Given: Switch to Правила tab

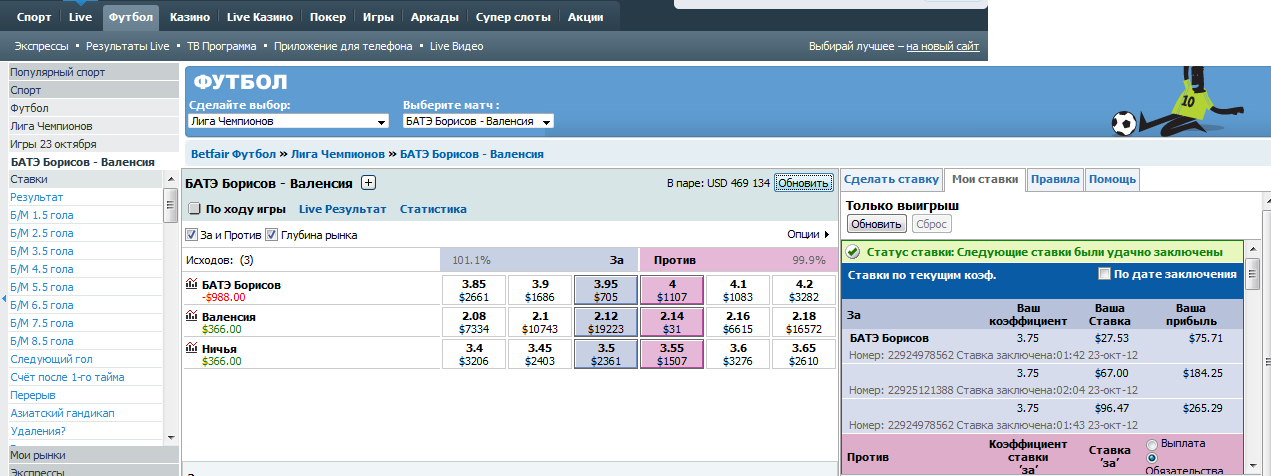Looking at the screenshot, I should [1055, 179].
